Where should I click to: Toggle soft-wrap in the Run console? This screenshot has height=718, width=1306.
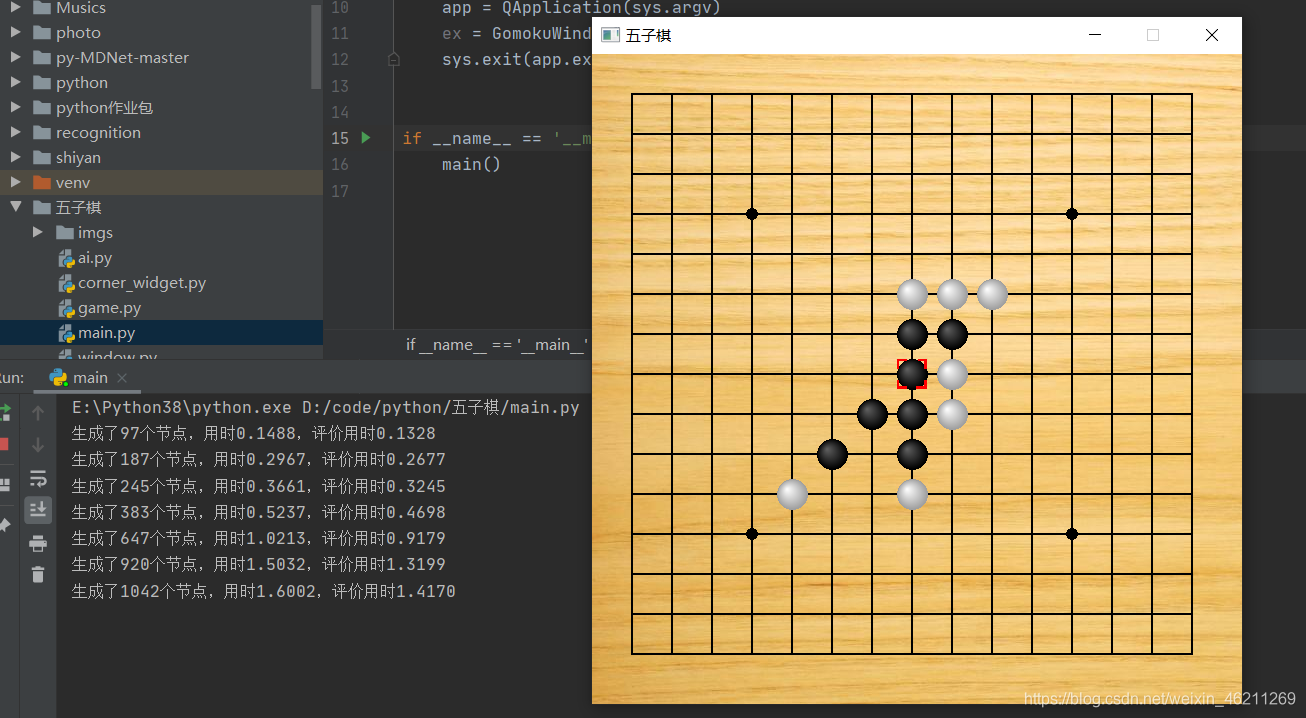coord(38,477)
